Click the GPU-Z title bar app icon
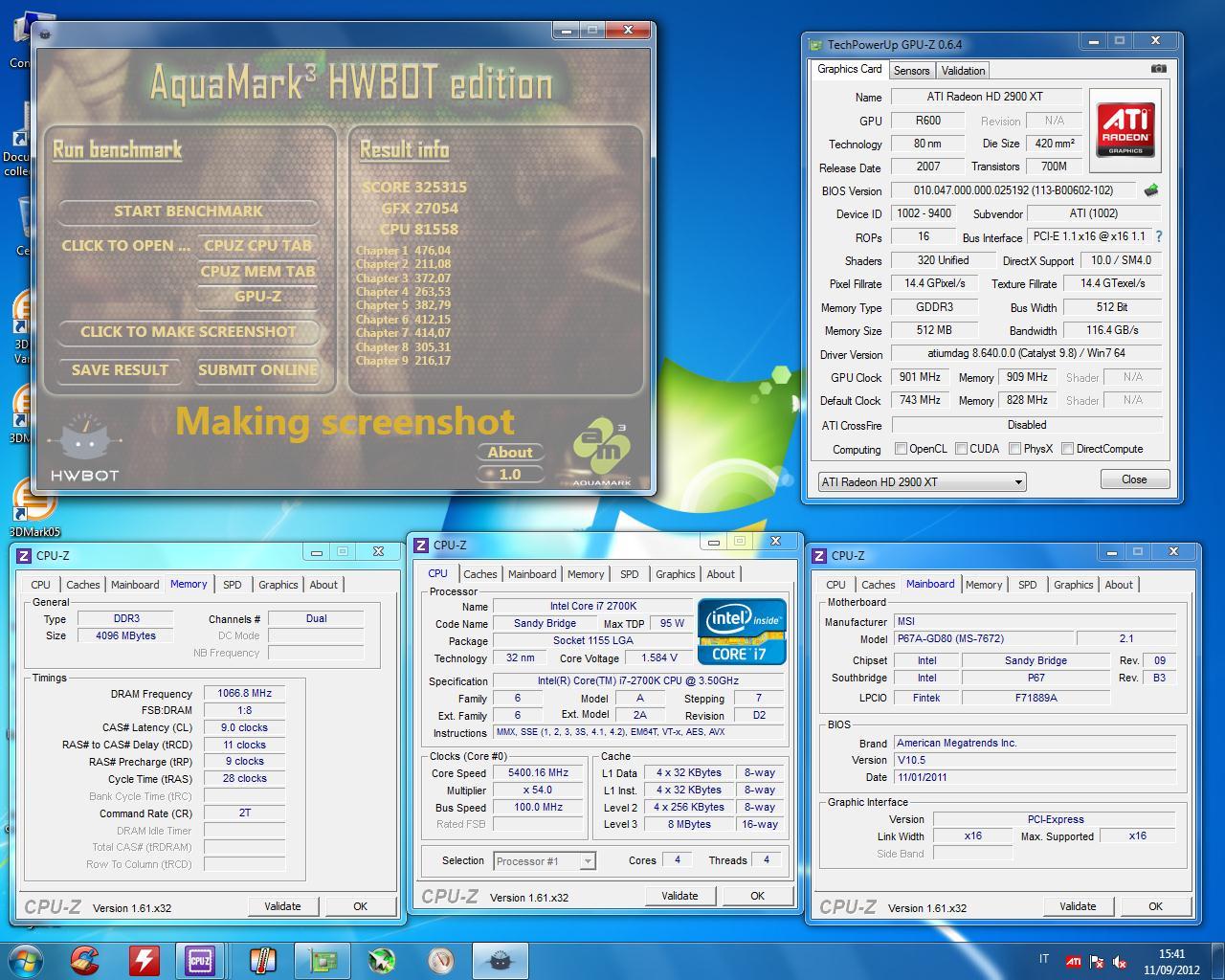The height and width of the screenshot is (980, 1225). [x=815, y=44]
